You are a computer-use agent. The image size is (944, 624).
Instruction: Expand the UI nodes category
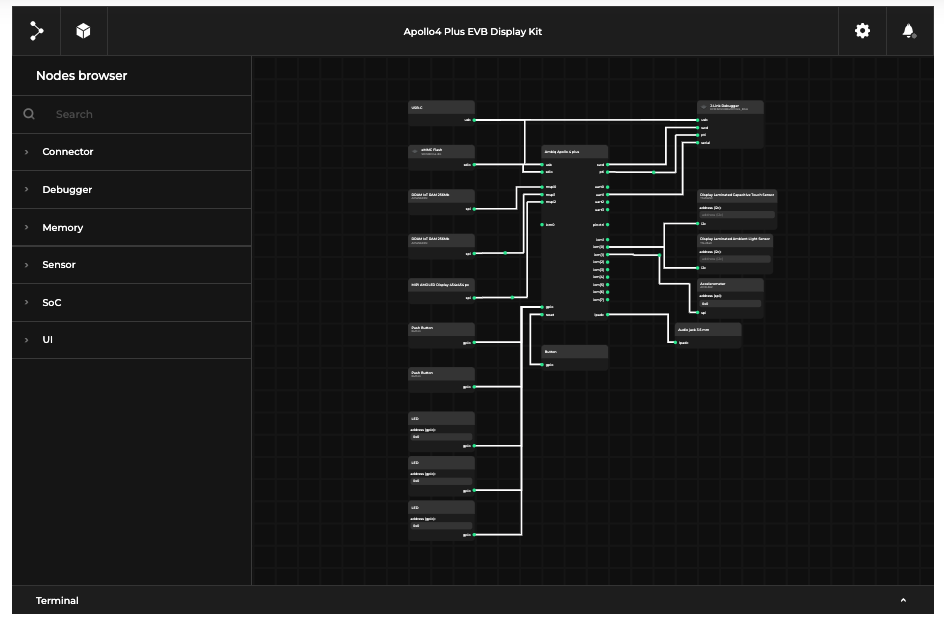47,340
